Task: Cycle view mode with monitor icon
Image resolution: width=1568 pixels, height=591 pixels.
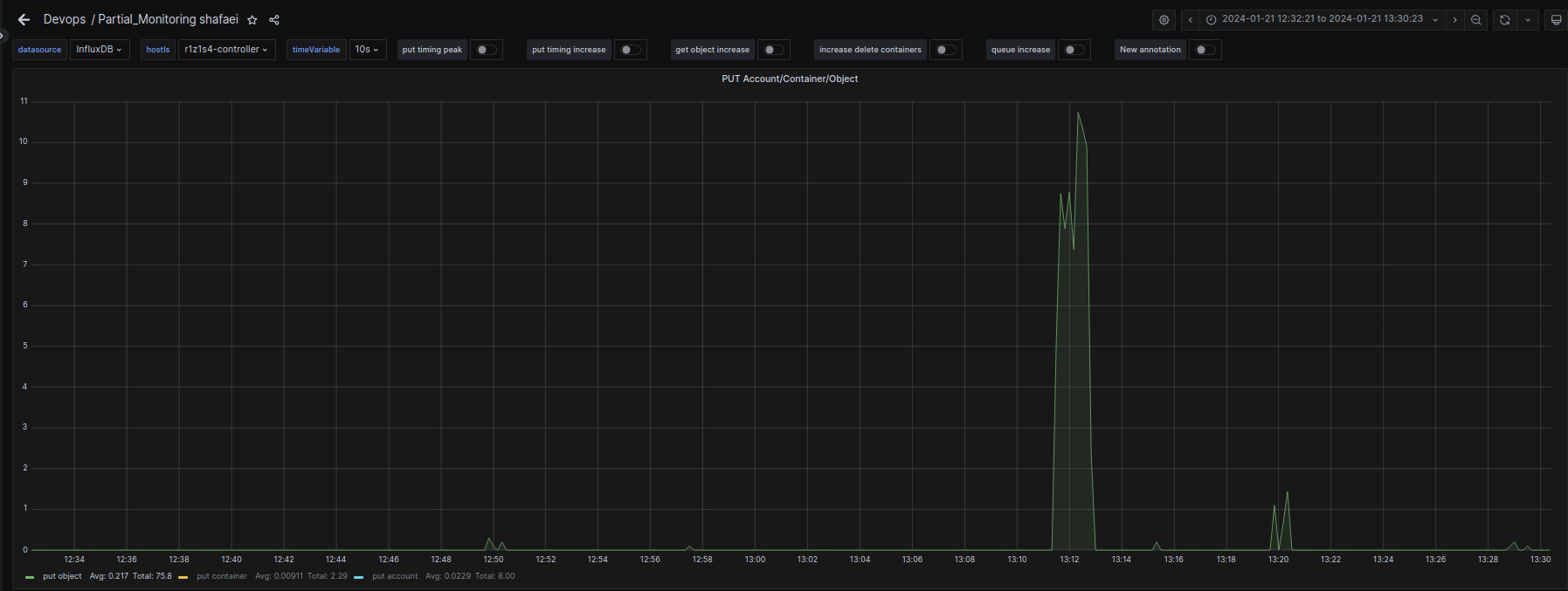Action: coord(1556,19)
